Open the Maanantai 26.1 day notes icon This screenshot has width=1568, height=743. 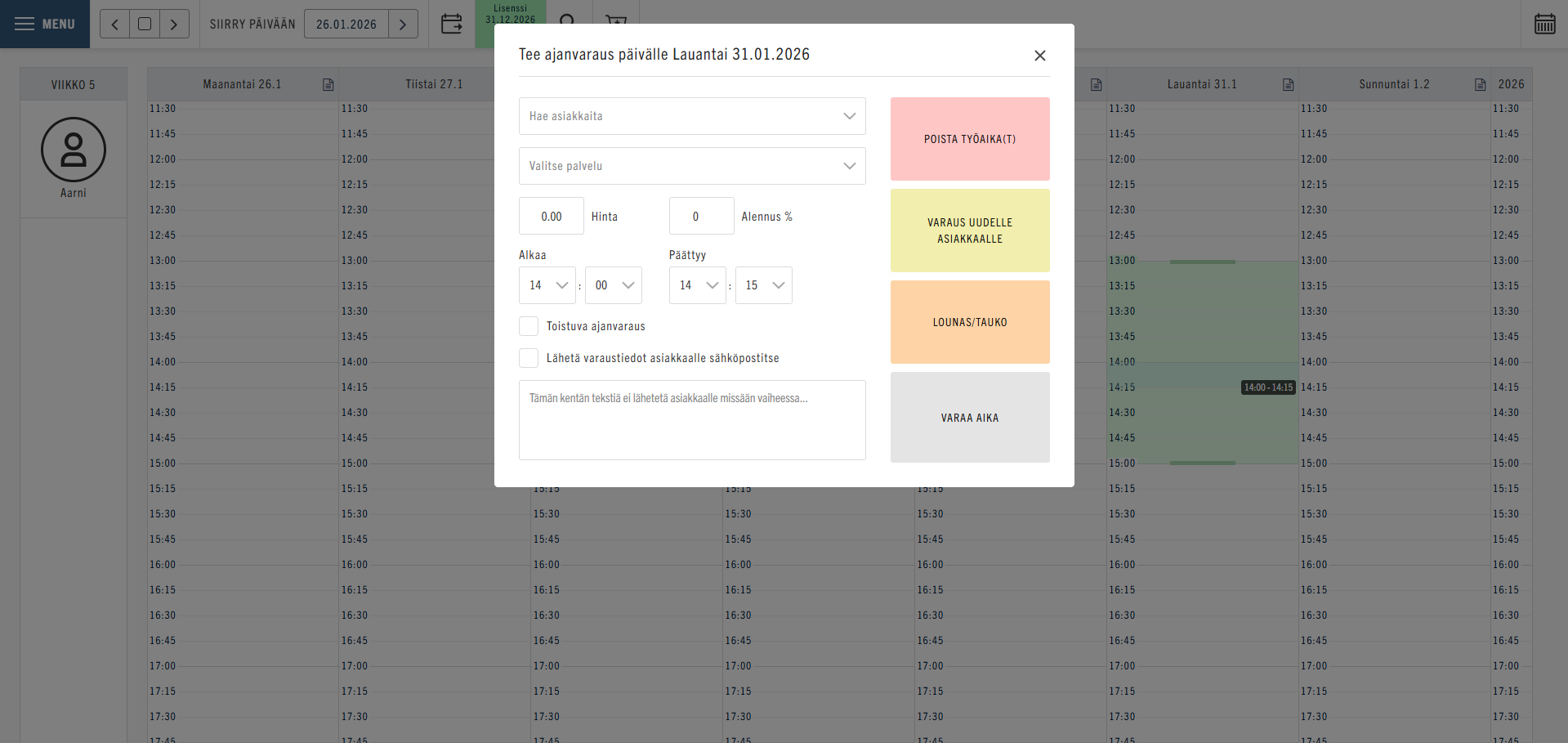[x=328, y=85]
